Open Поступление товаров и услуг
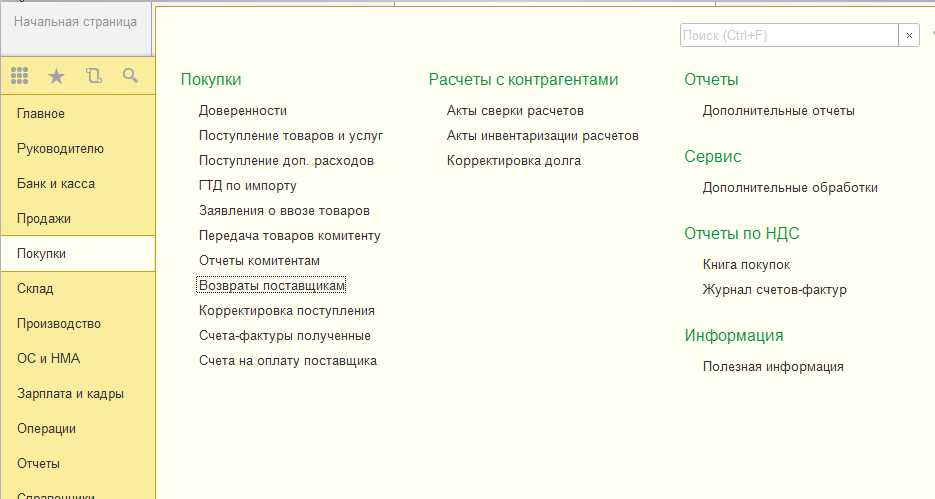This screenshot has height=499, width=935. [x=291, y=136]
